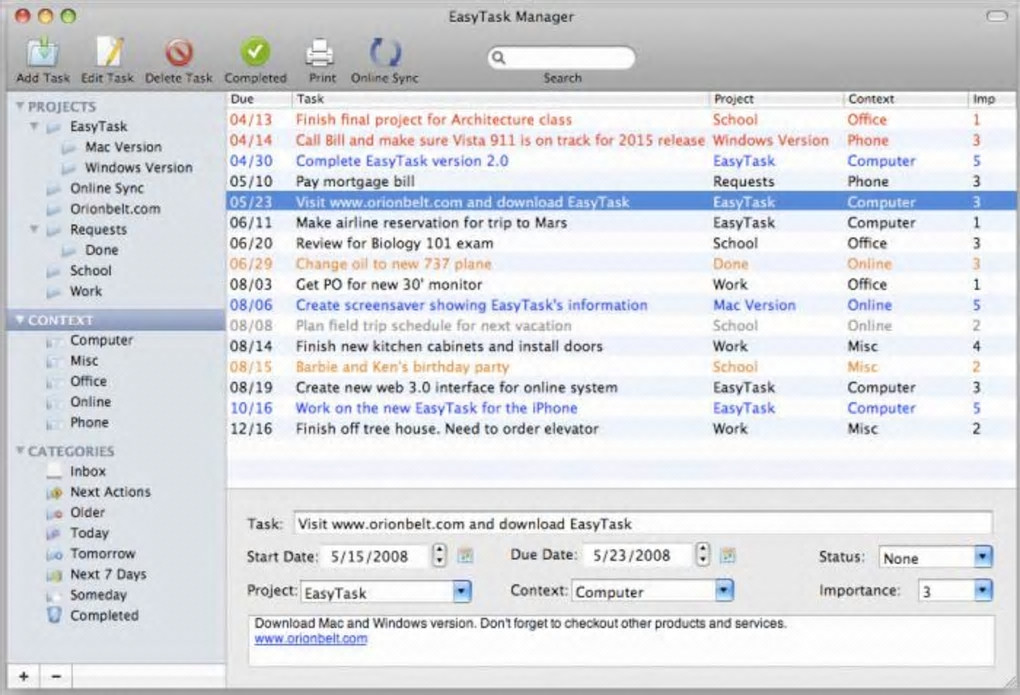Click the Due Date stepper arrows

[x=703, y=555]
